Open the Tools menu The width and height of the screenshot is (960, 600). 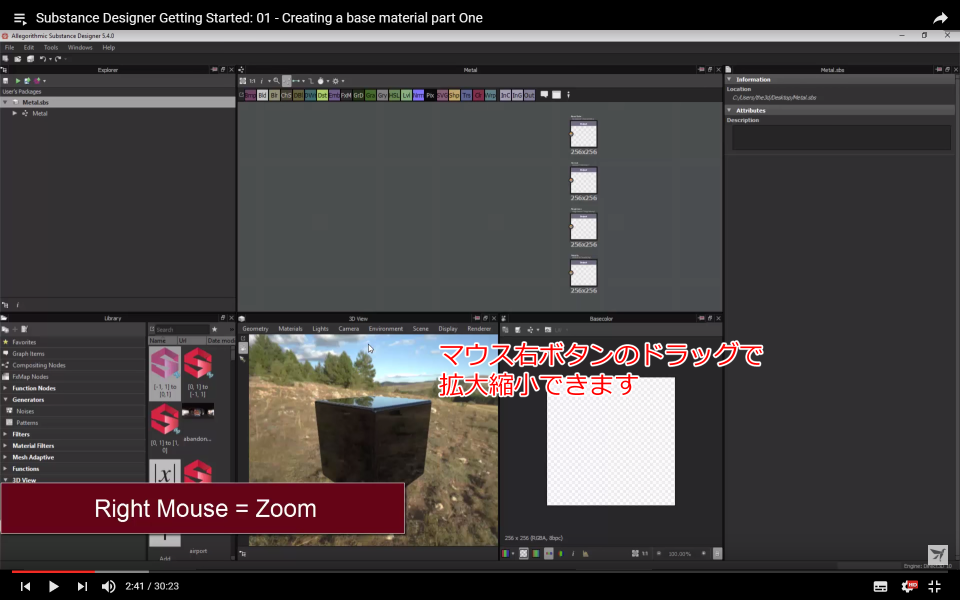pos(51,47)
